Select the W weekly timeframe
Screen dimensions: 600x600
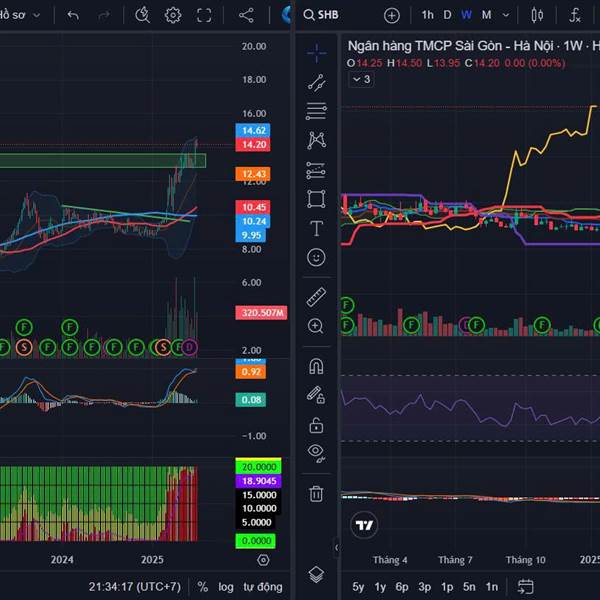coord(466,15)
